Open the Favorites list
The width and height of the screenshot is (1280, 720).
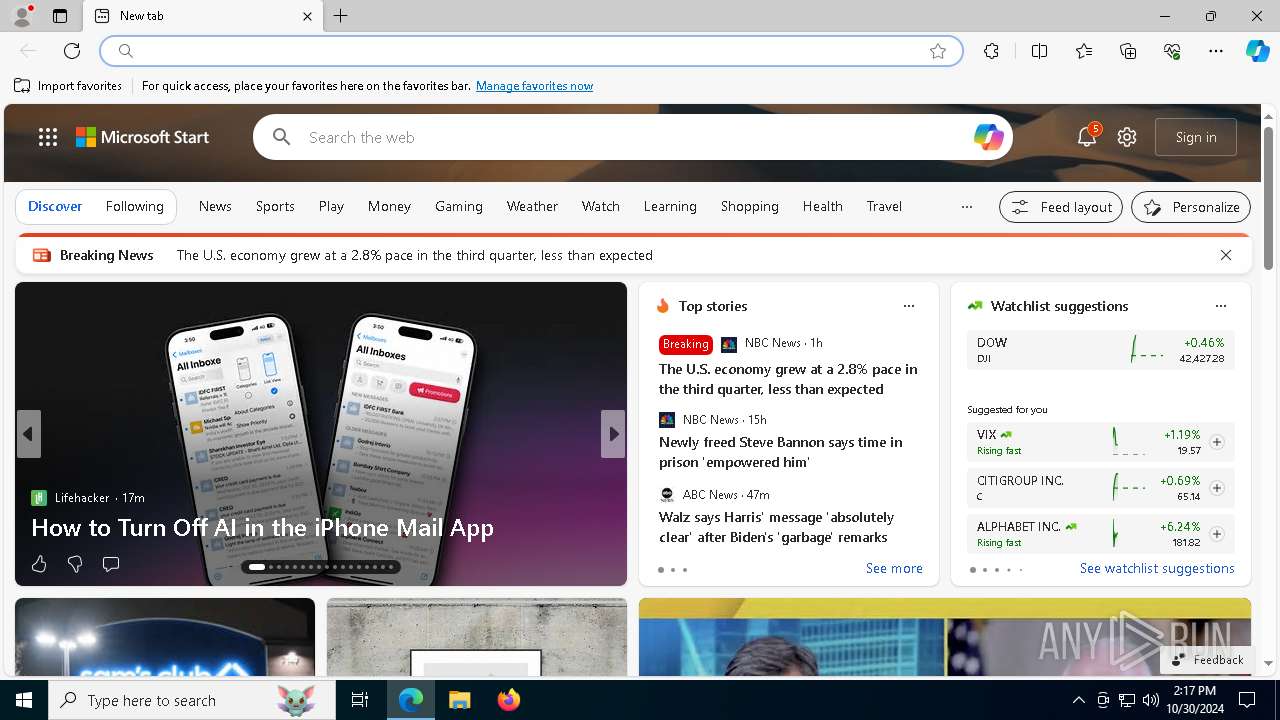1084,51
